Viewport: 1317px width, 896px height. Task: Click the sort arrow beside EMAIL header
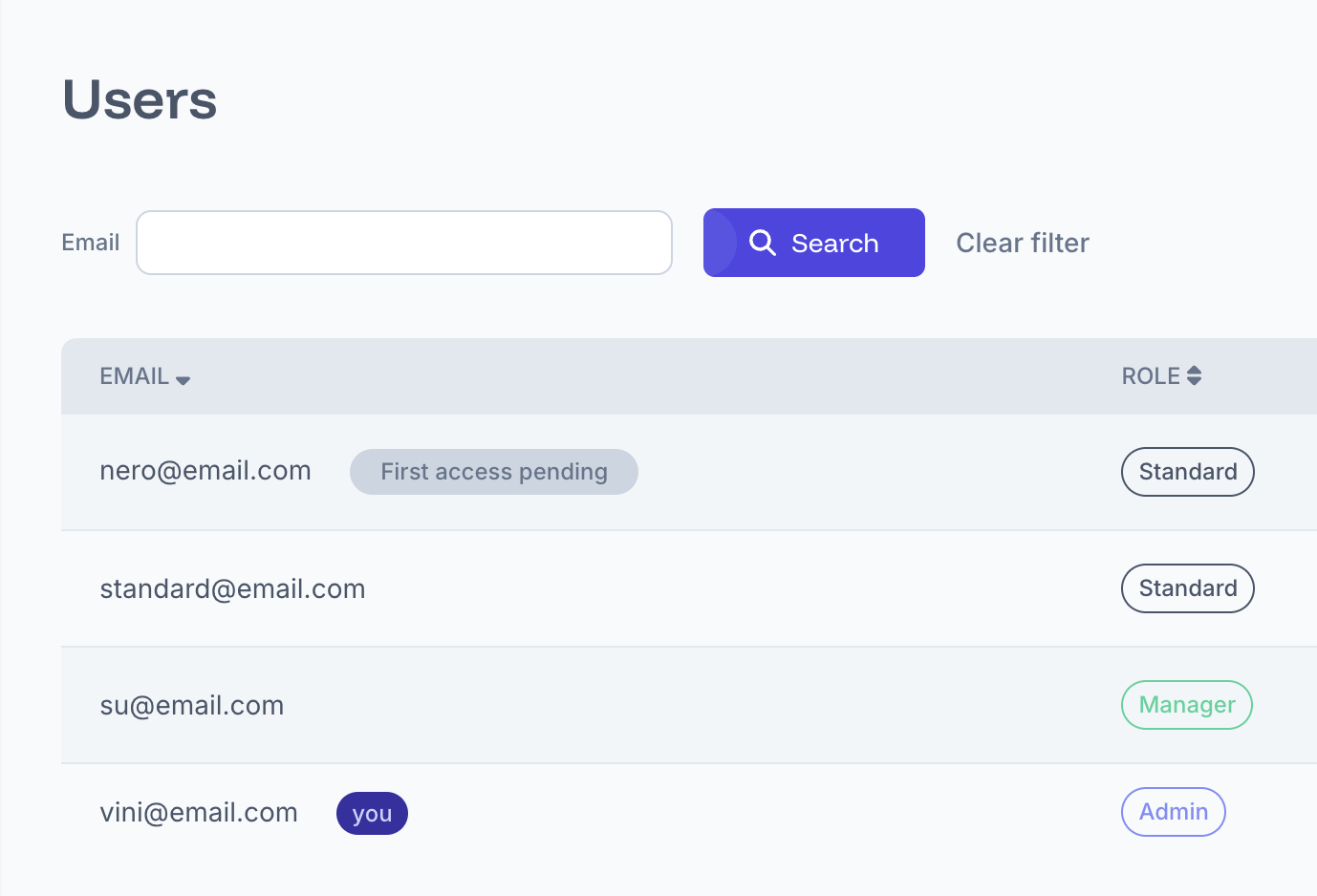183,379
